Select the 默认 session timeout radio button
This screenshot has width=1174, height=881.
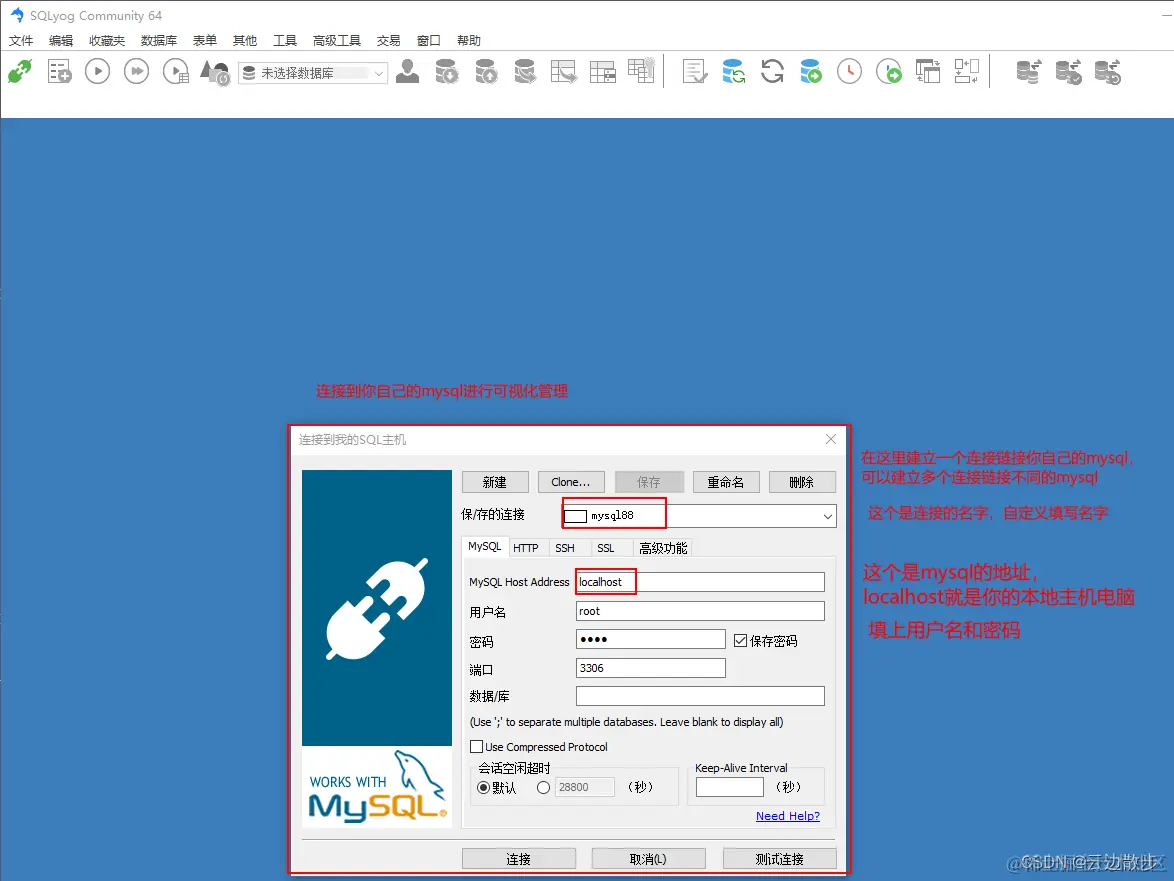484,787
